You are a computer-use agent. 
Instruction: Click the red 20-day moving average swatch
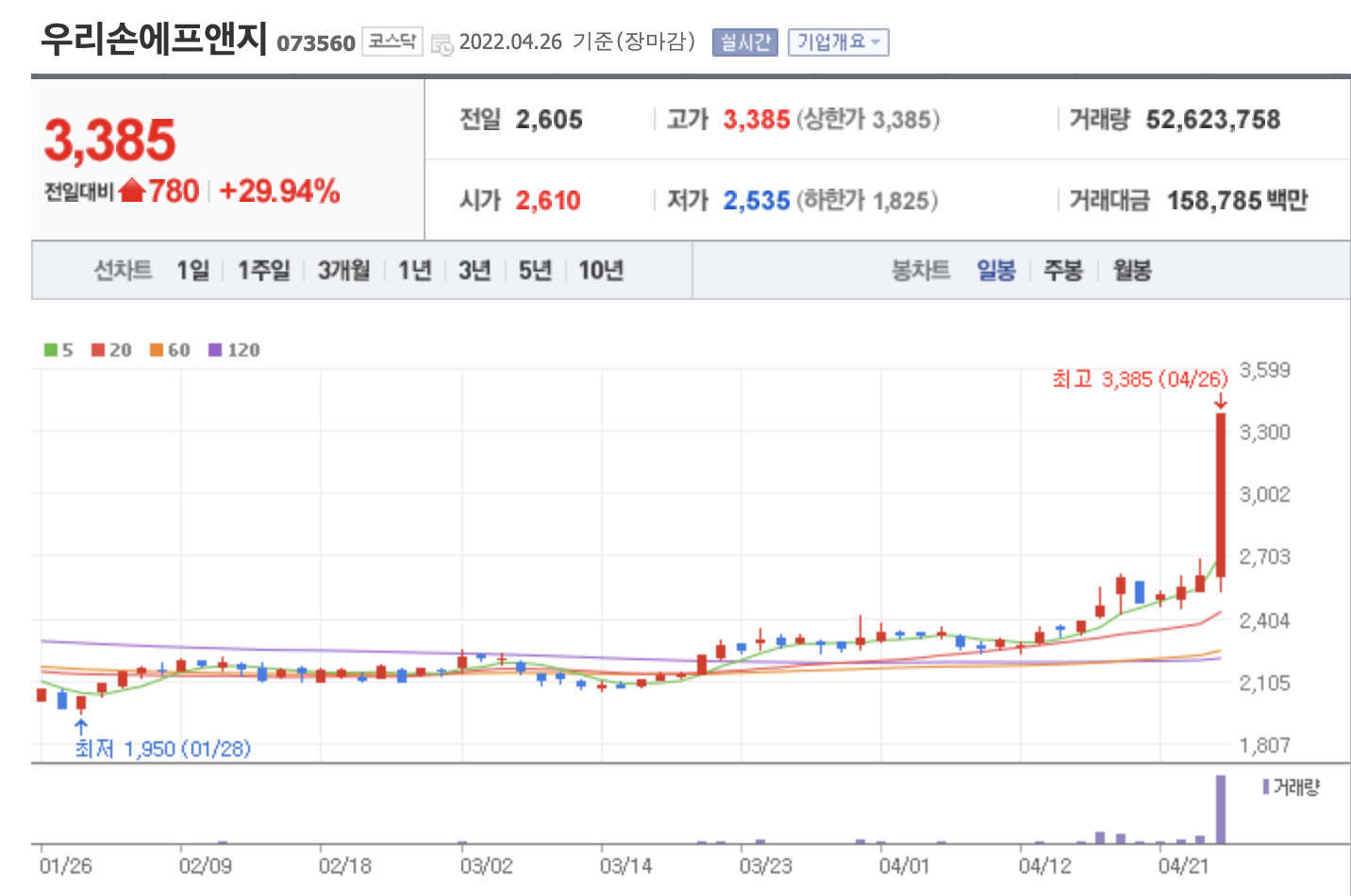[x=98, y=350]
